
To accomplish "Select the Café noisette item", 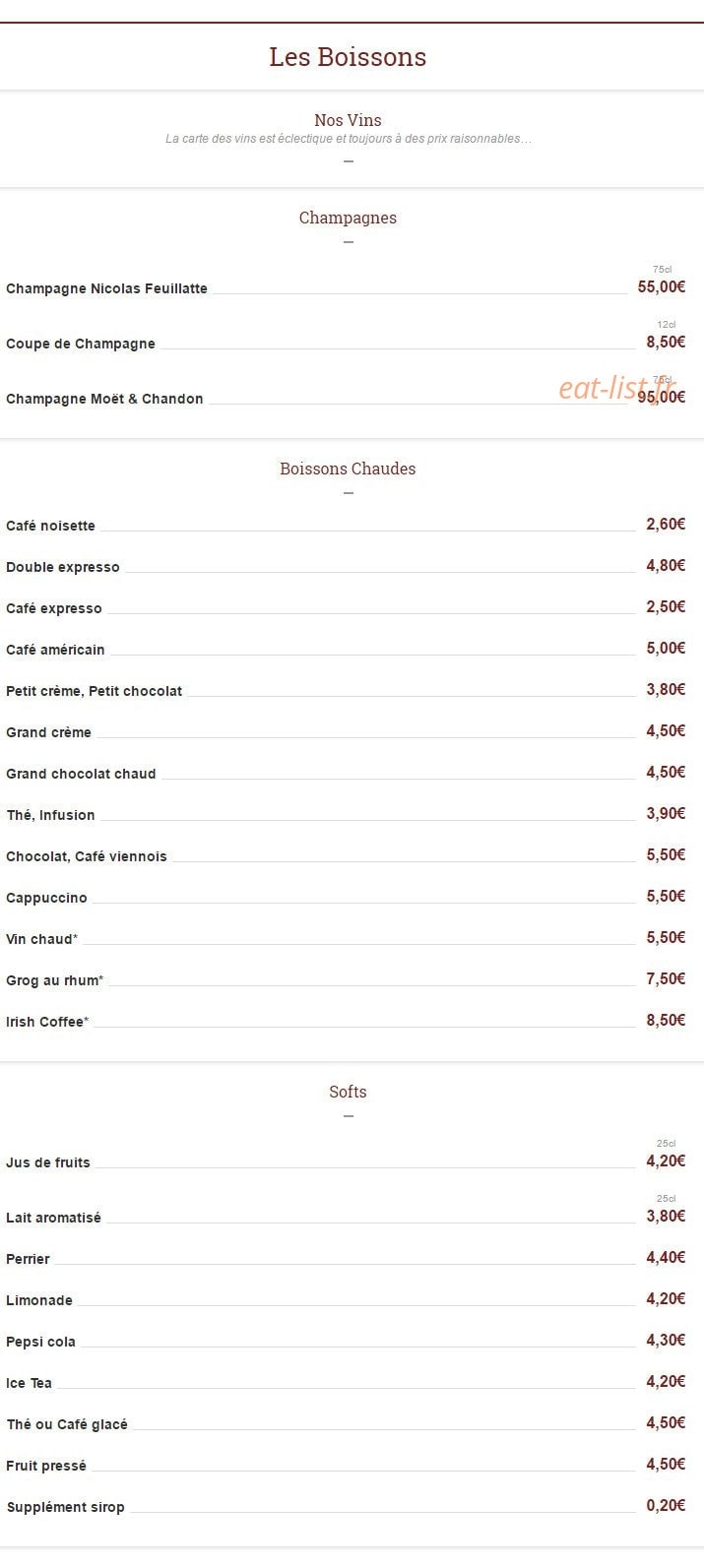I will 50,526.
